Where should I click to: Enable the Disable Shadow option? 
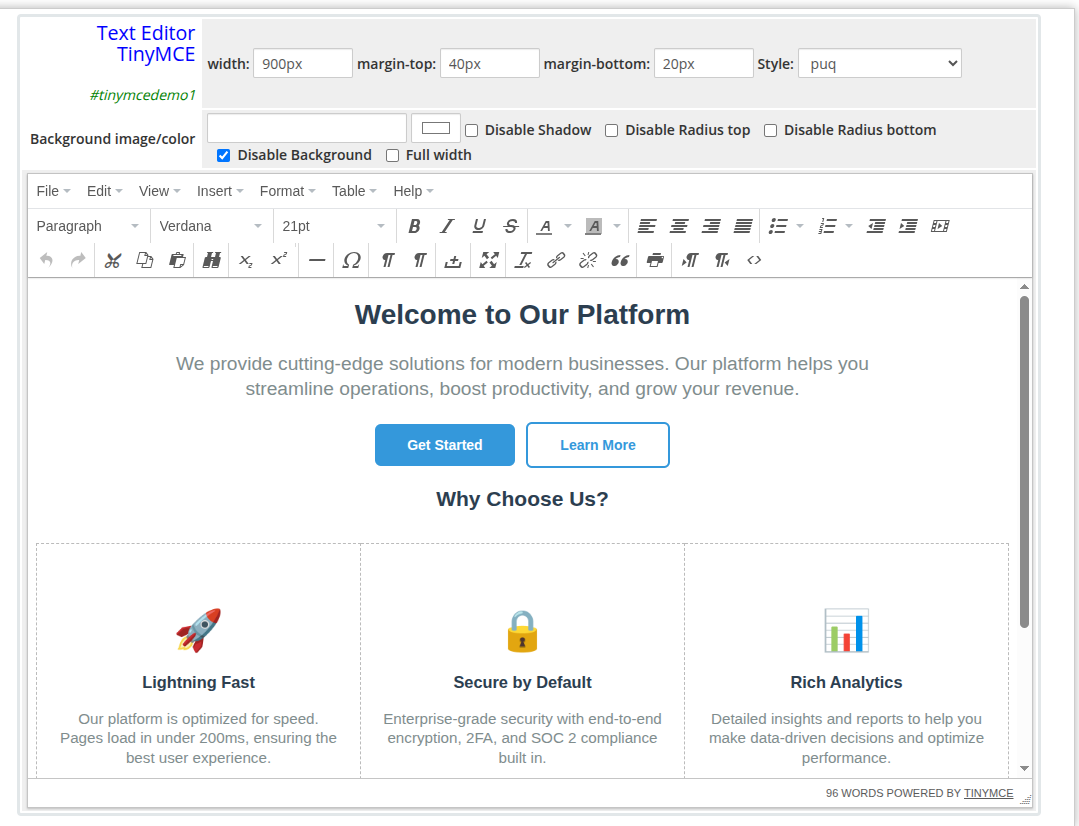coord(470,130)
